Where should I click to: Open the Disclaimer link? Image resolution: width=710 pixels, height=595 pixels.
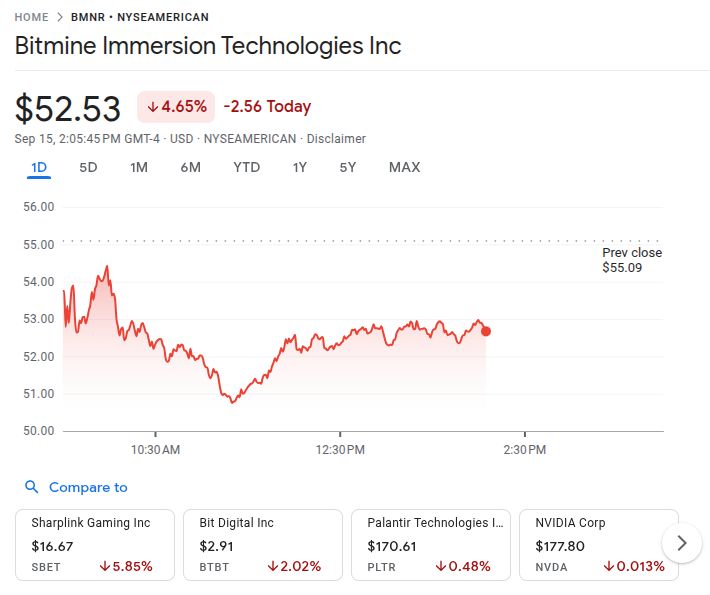click(x=336, y=139)
